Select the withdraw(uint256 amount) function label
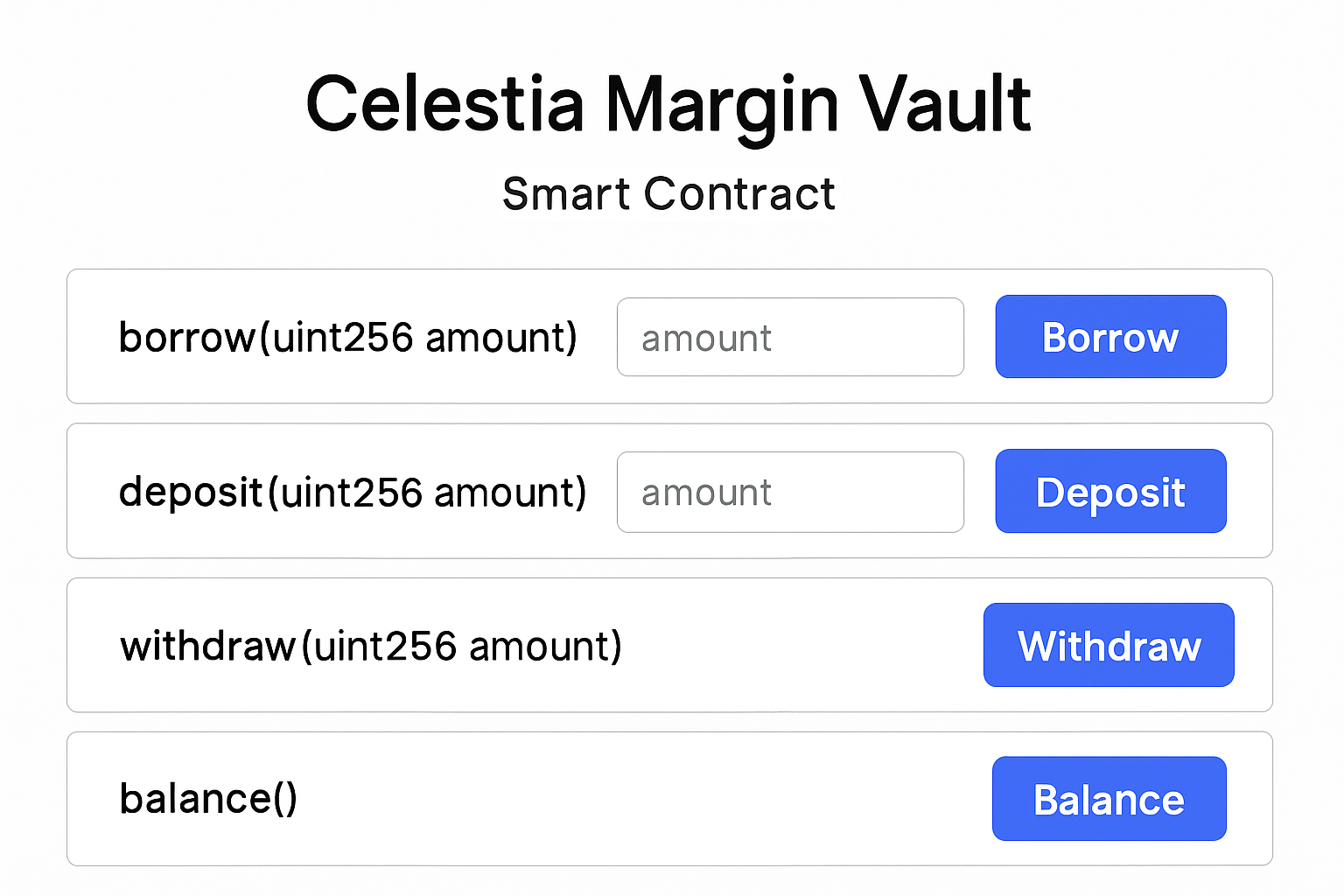Screen dimensions: 1344x896 (x=370, y=645)
